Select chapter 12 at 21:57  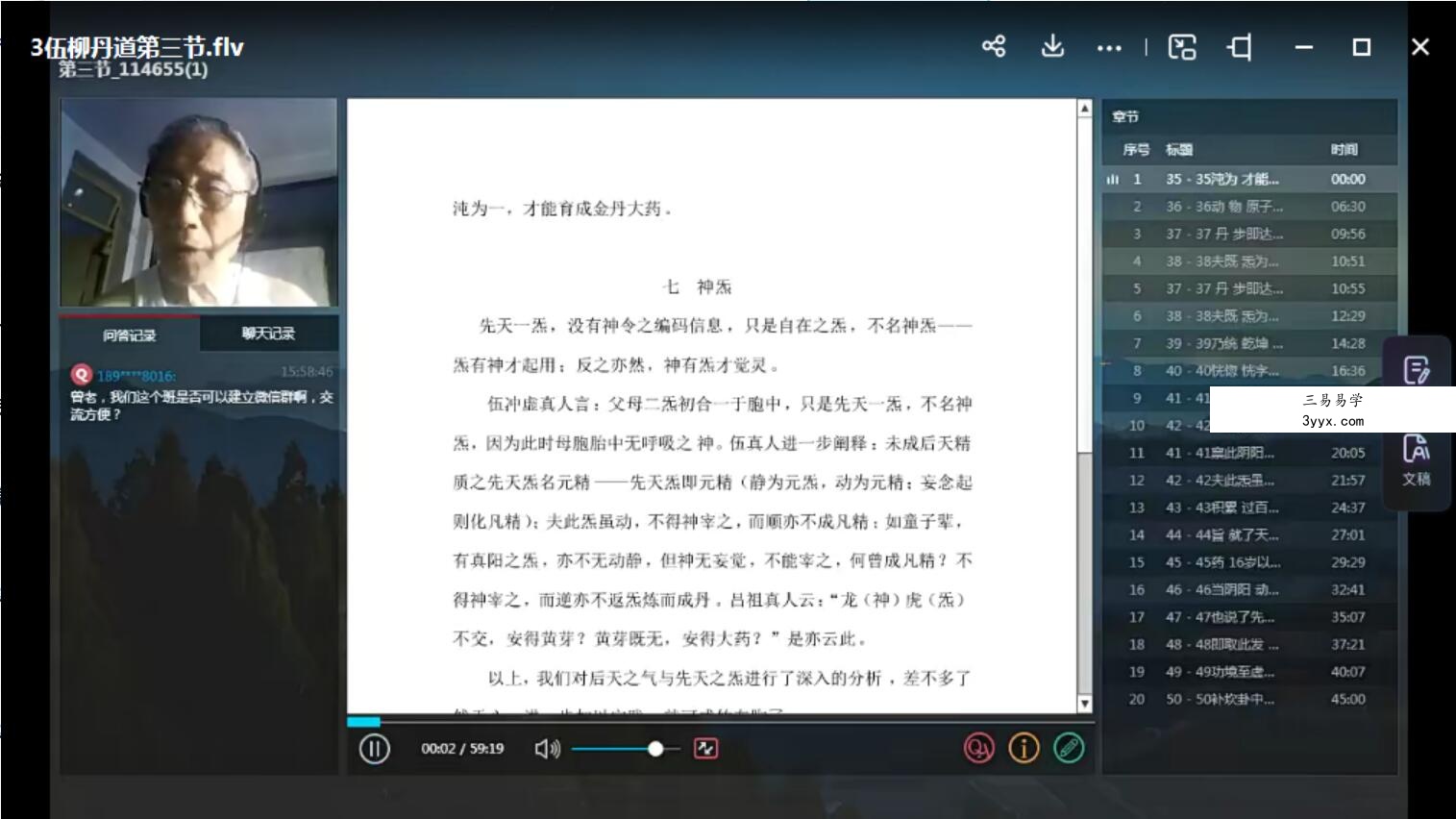click(x=1249, y=480)
